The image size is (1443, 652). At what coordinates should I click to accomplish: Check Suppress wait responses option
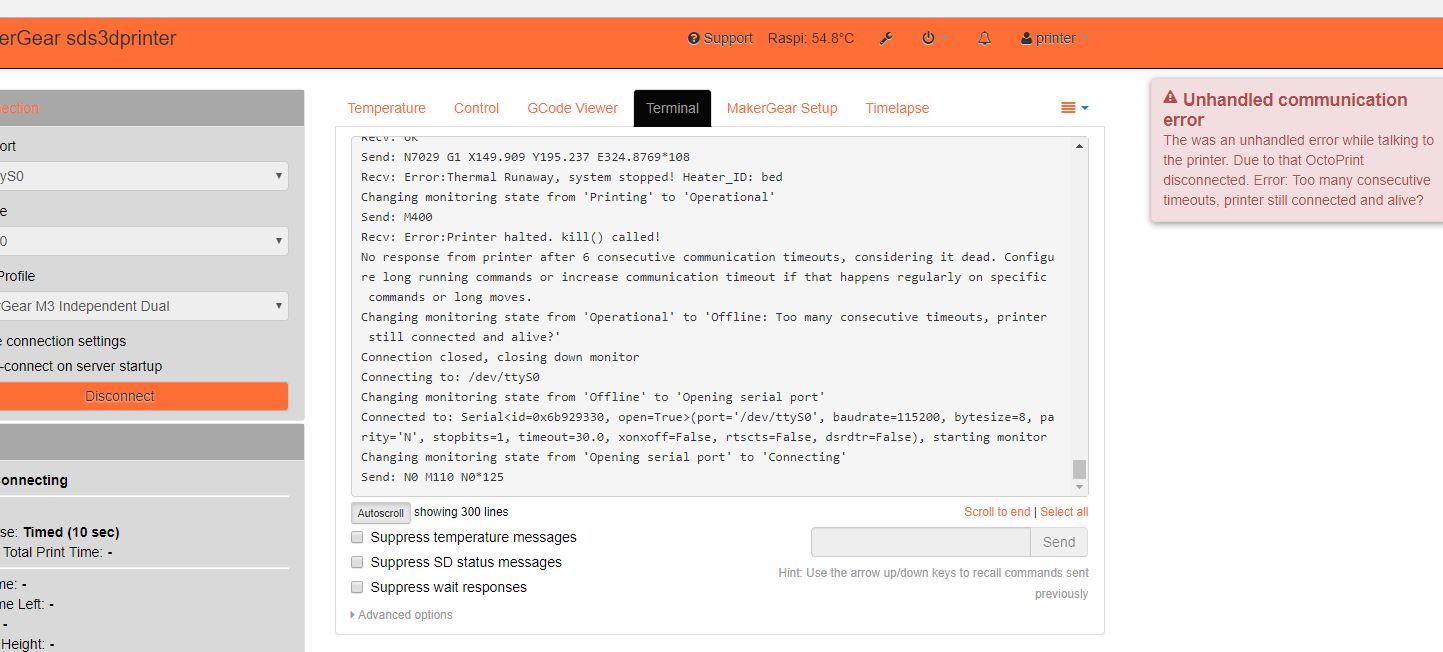(x=357, y=587)
